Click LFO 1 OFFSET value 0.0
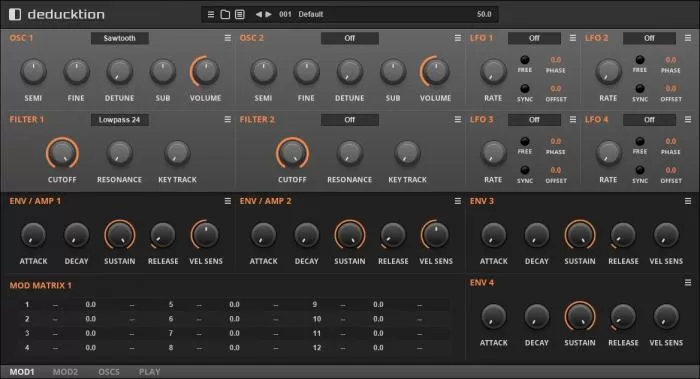The height and width of the screenshot is (379, 700). [556, 88]
